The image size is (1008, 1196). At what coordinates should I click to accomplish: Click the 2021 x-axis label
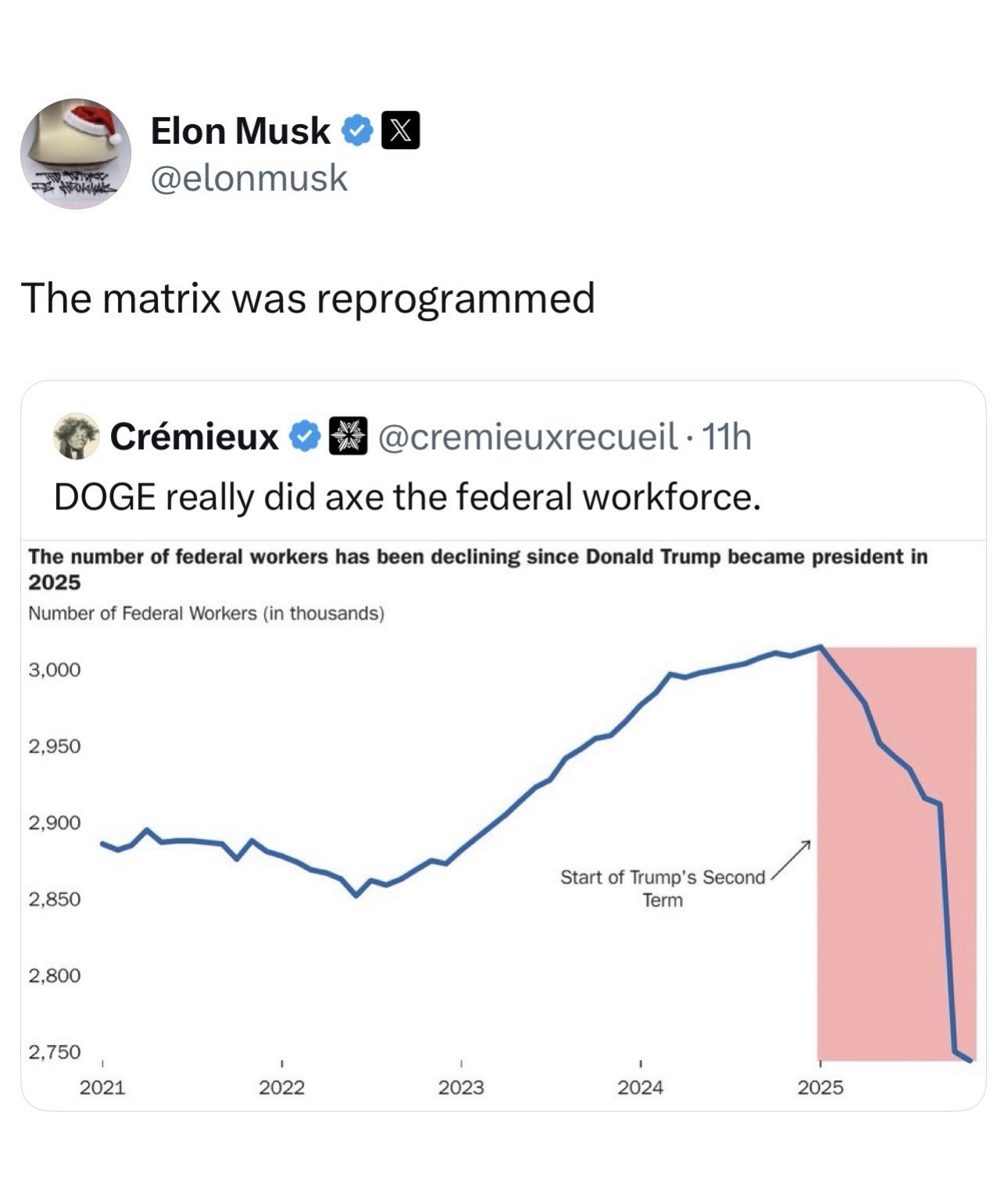pos(102,1087)
